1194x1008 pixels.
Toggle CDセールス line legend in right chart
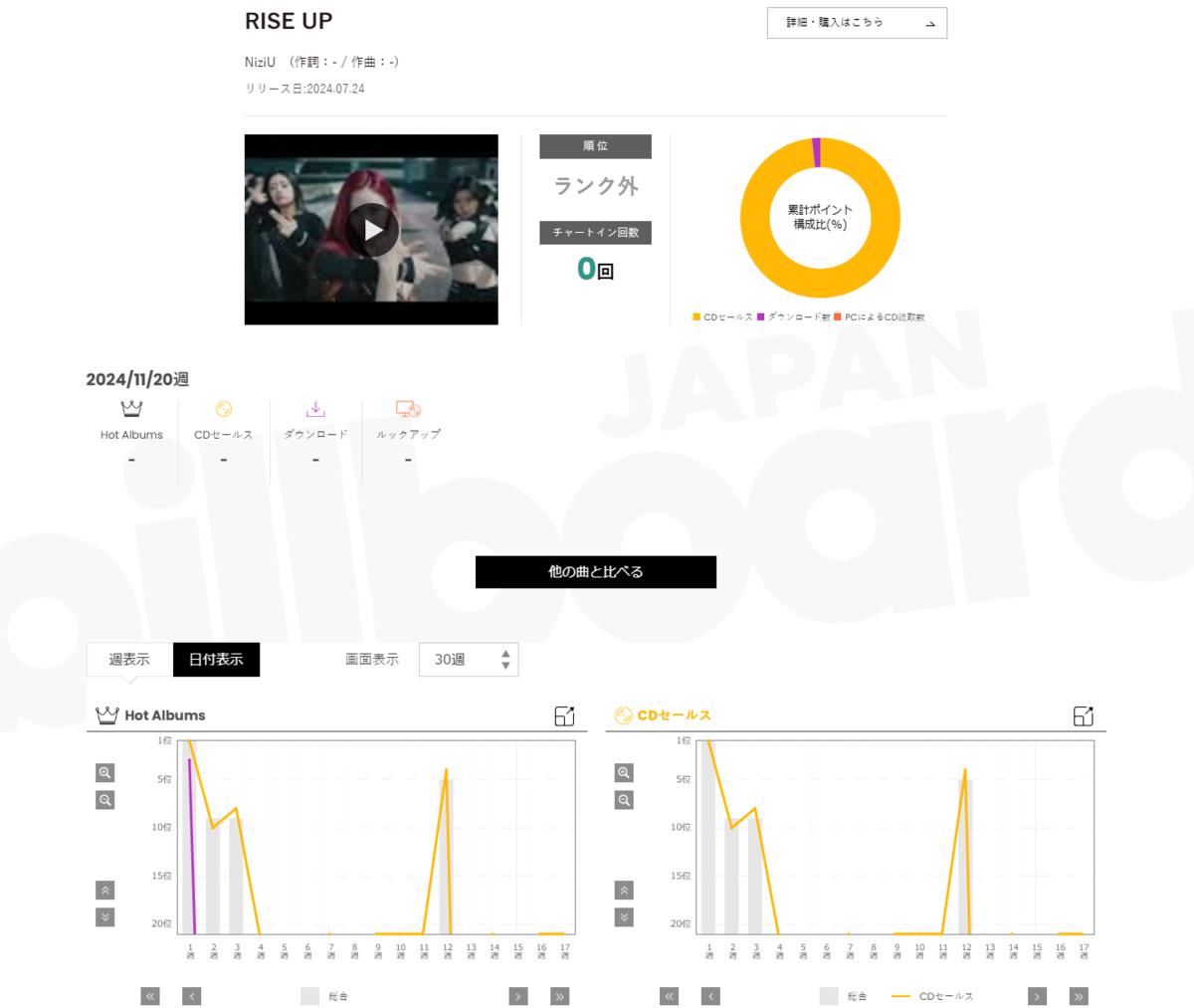(933, 996)
